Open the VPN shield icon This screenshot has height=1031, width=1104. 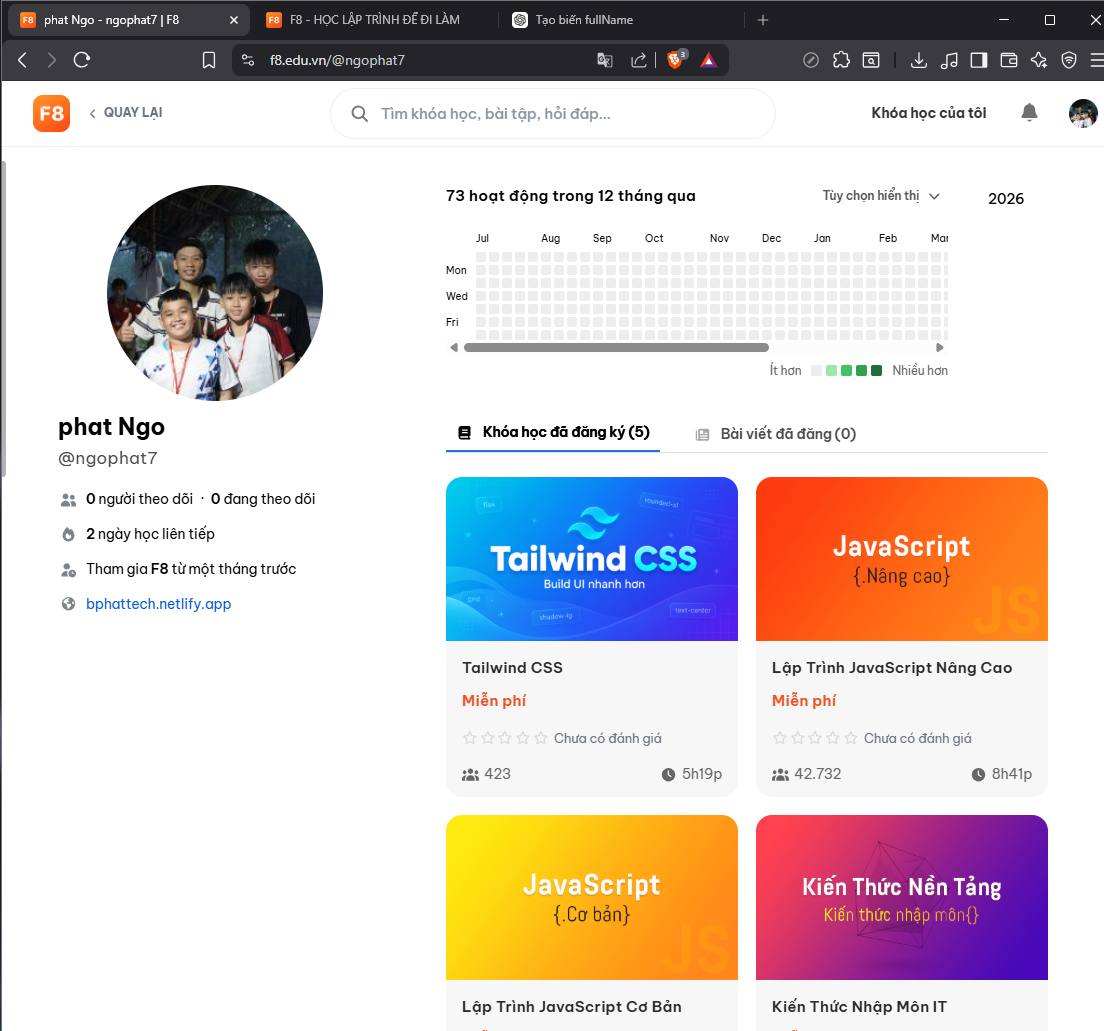[1069, 61]
